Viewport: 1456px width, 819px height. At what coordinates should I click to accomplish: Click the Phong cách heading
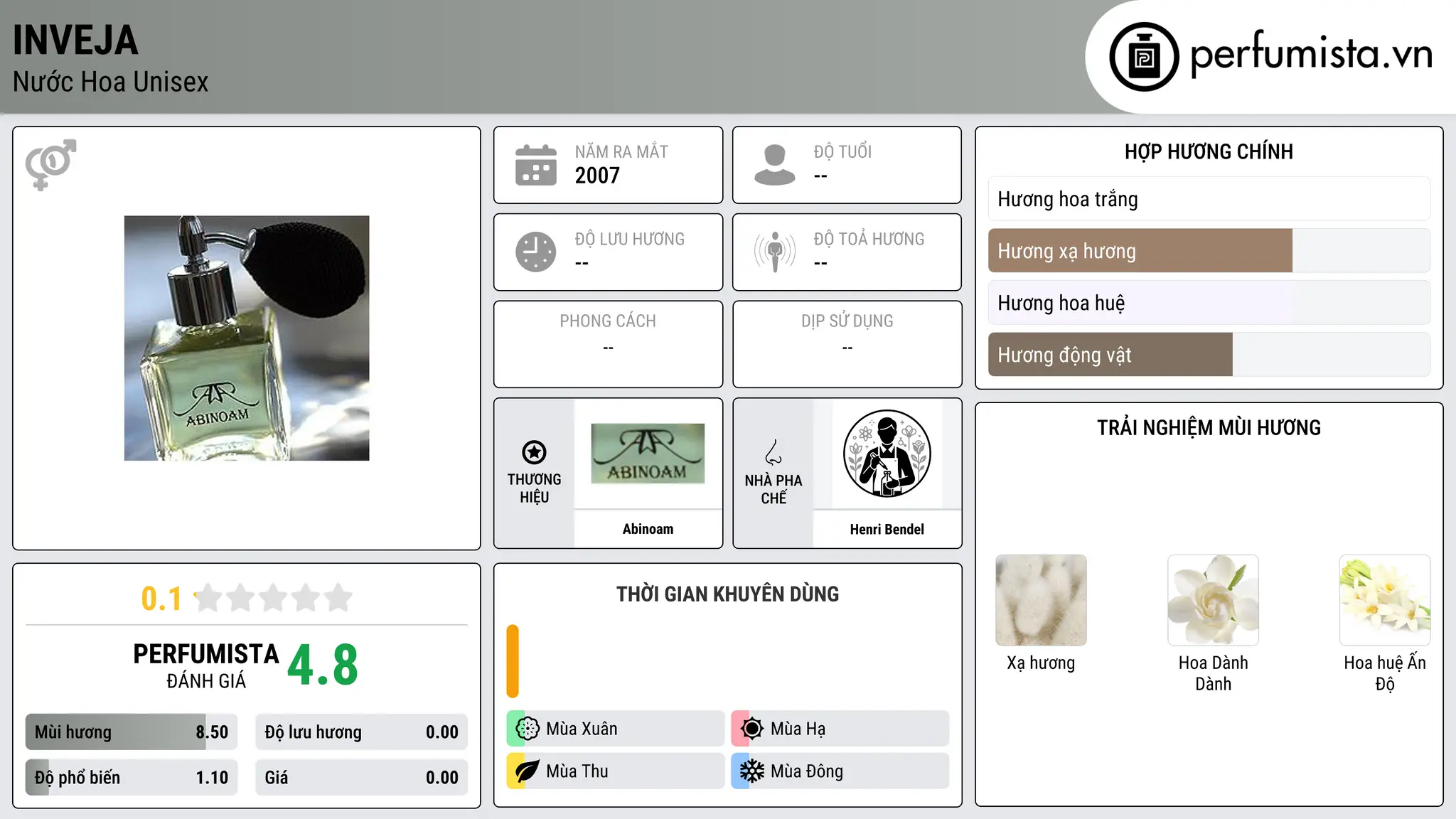(x=608, y=321)
